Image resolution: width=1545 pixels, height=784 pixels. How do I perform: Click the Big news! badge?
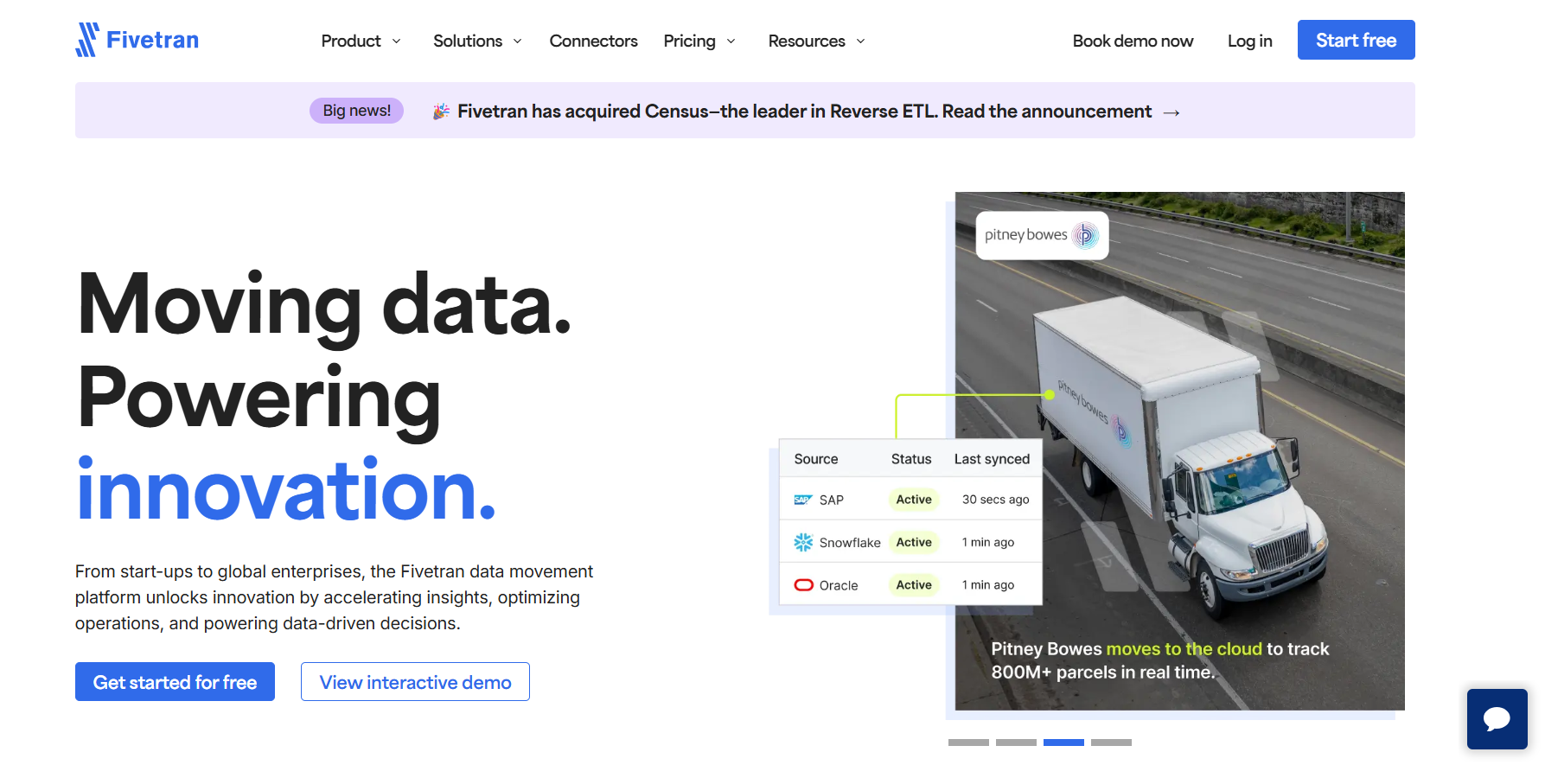point(356,111)
